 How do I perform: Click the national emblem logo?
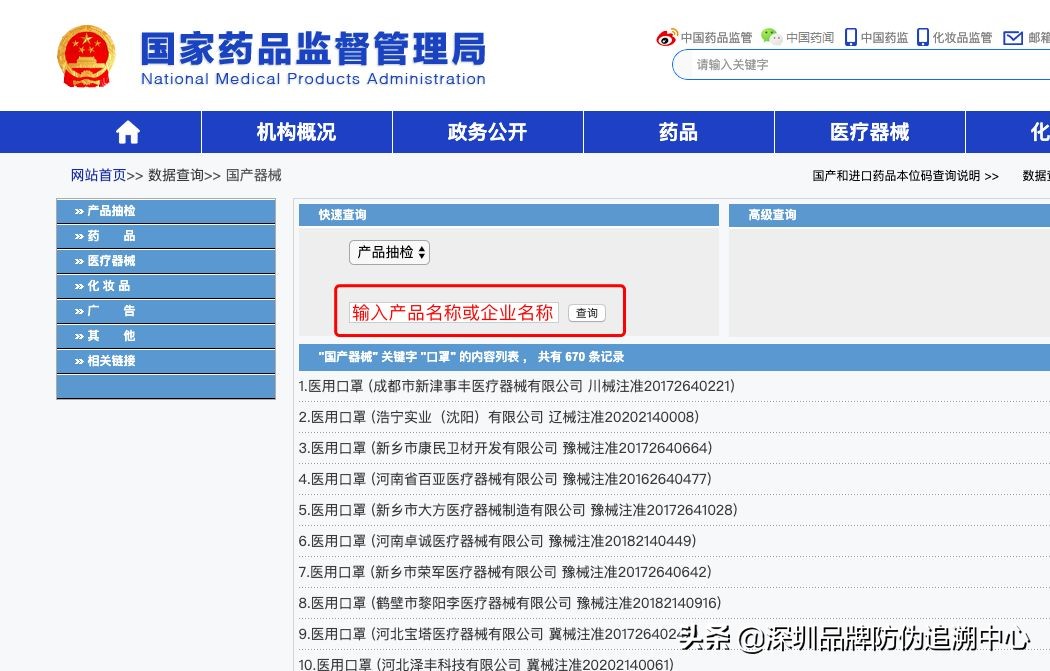[x=87, y=54]
